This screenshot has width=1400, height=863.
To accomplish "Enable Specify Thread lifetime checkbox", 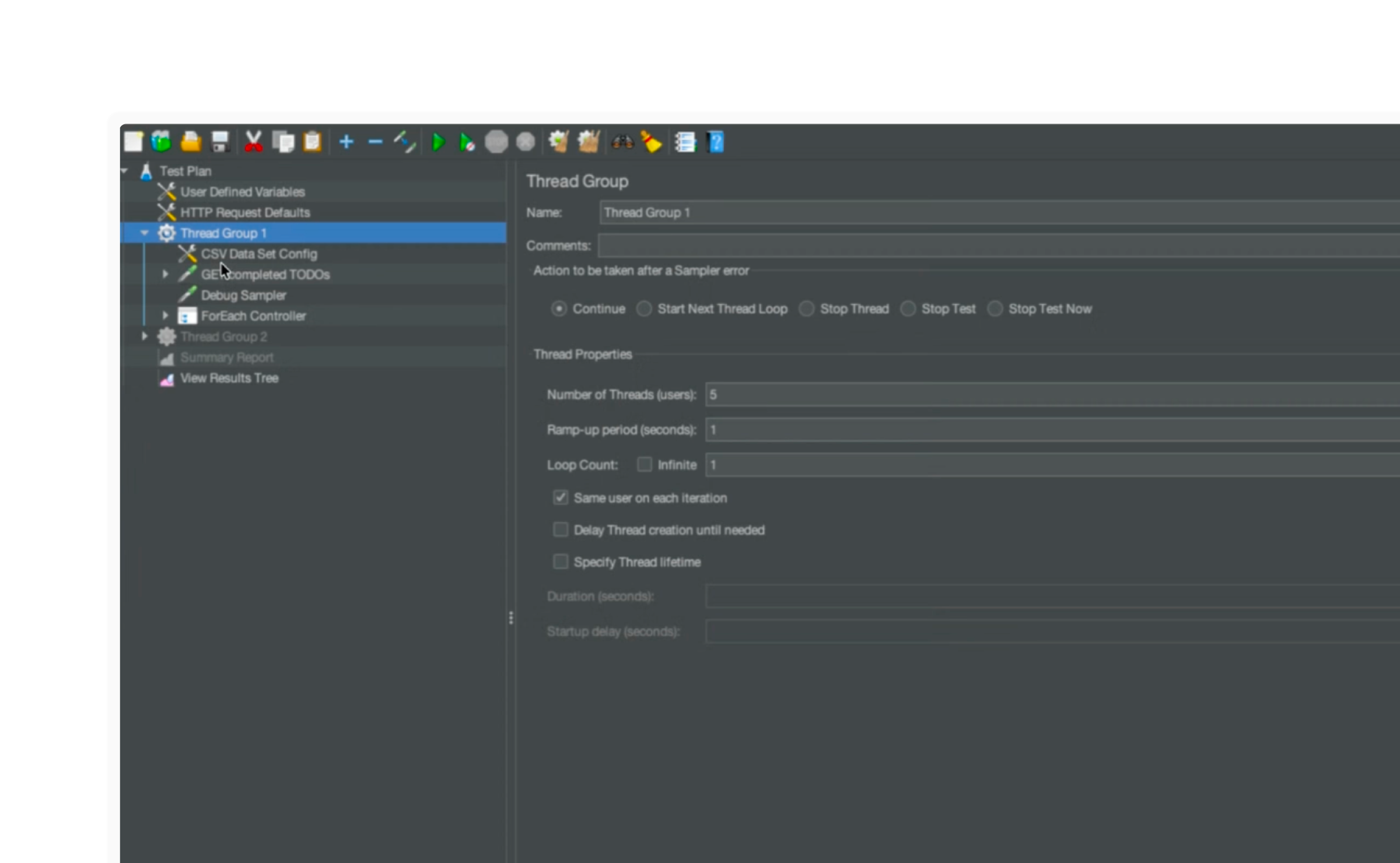I will [561, 562].
